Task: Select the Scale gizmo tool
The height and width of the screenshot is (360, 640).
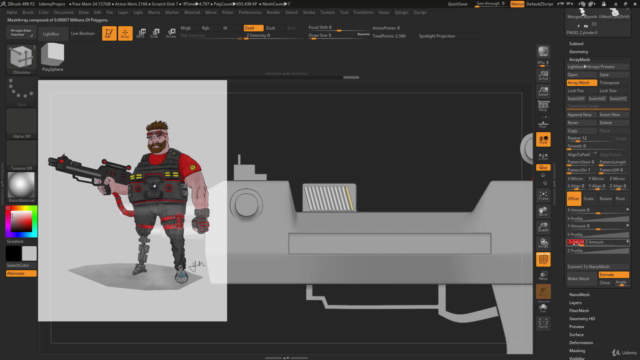Action: point(156,33)
